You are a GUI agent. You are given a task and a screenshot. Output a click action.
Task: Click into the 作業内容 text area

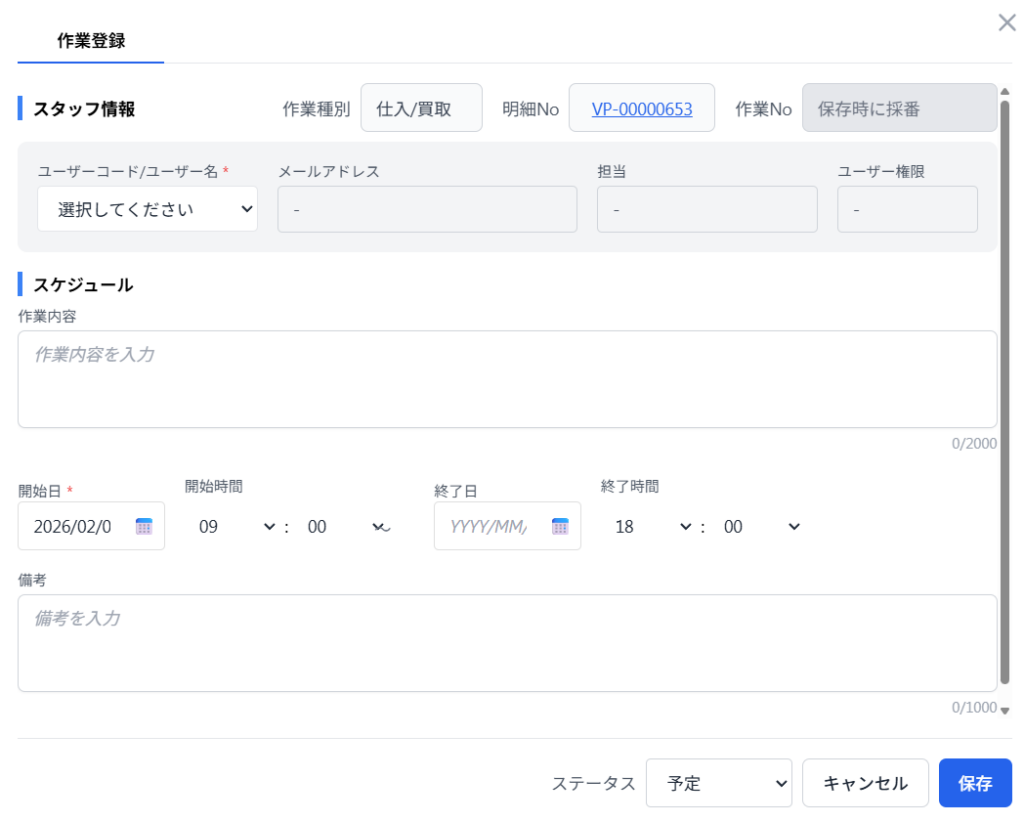pos(507,379)
